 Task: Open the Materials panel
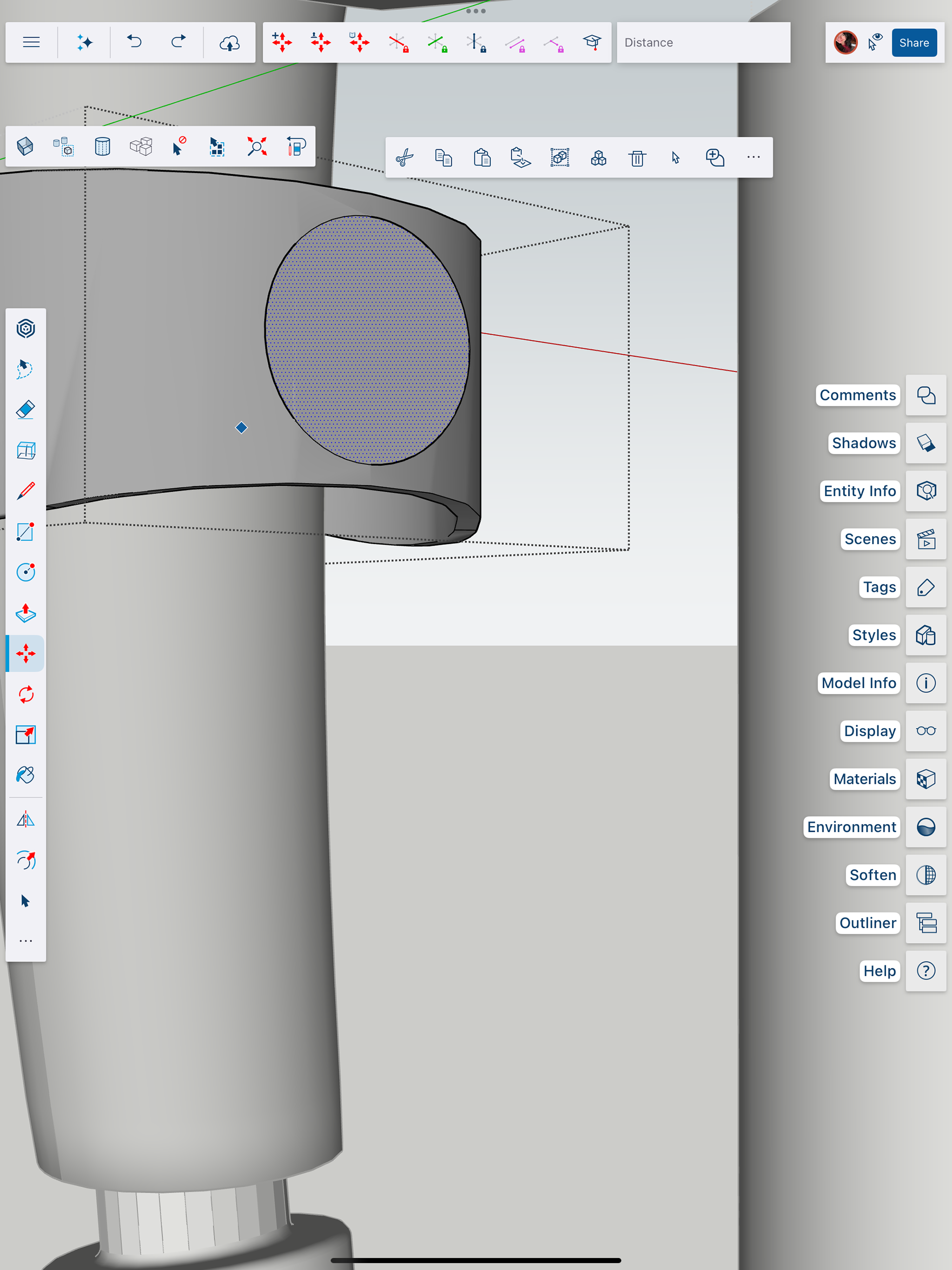tap(926, 779)
